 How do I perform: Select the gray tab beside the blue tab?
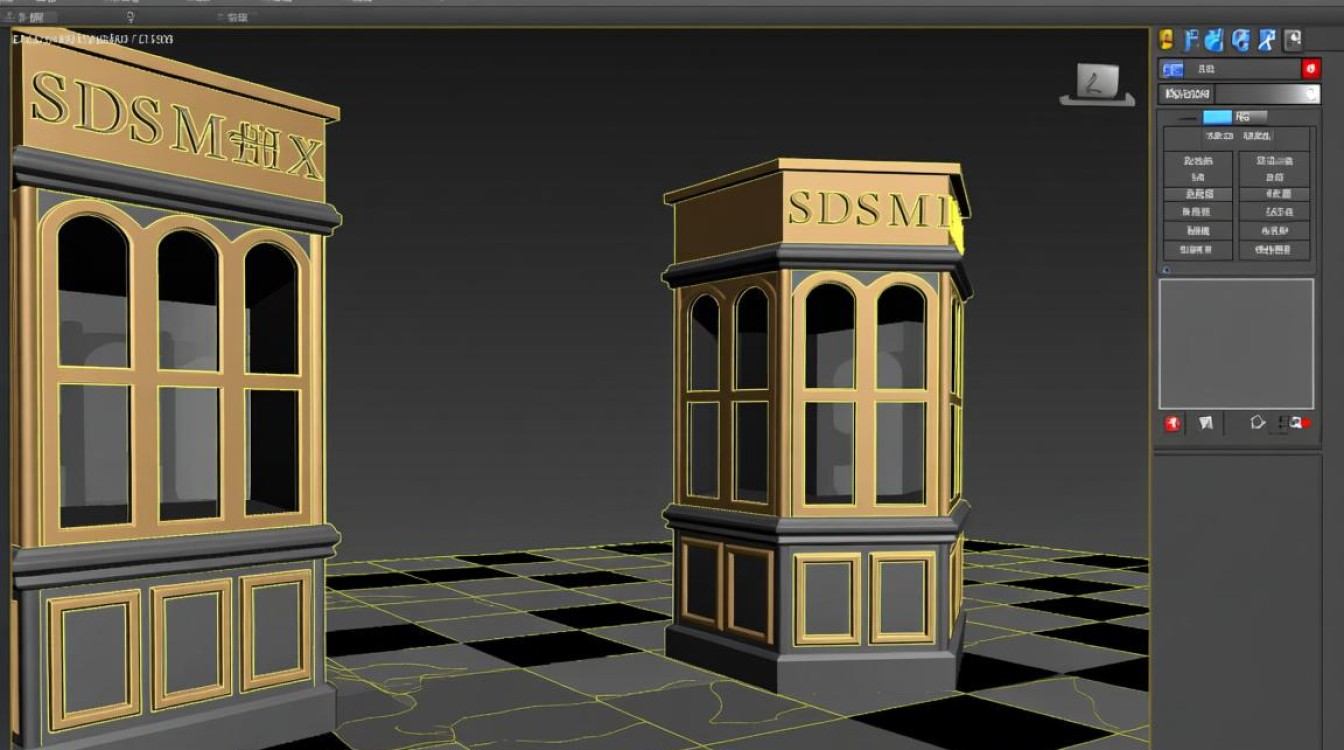1250,117
